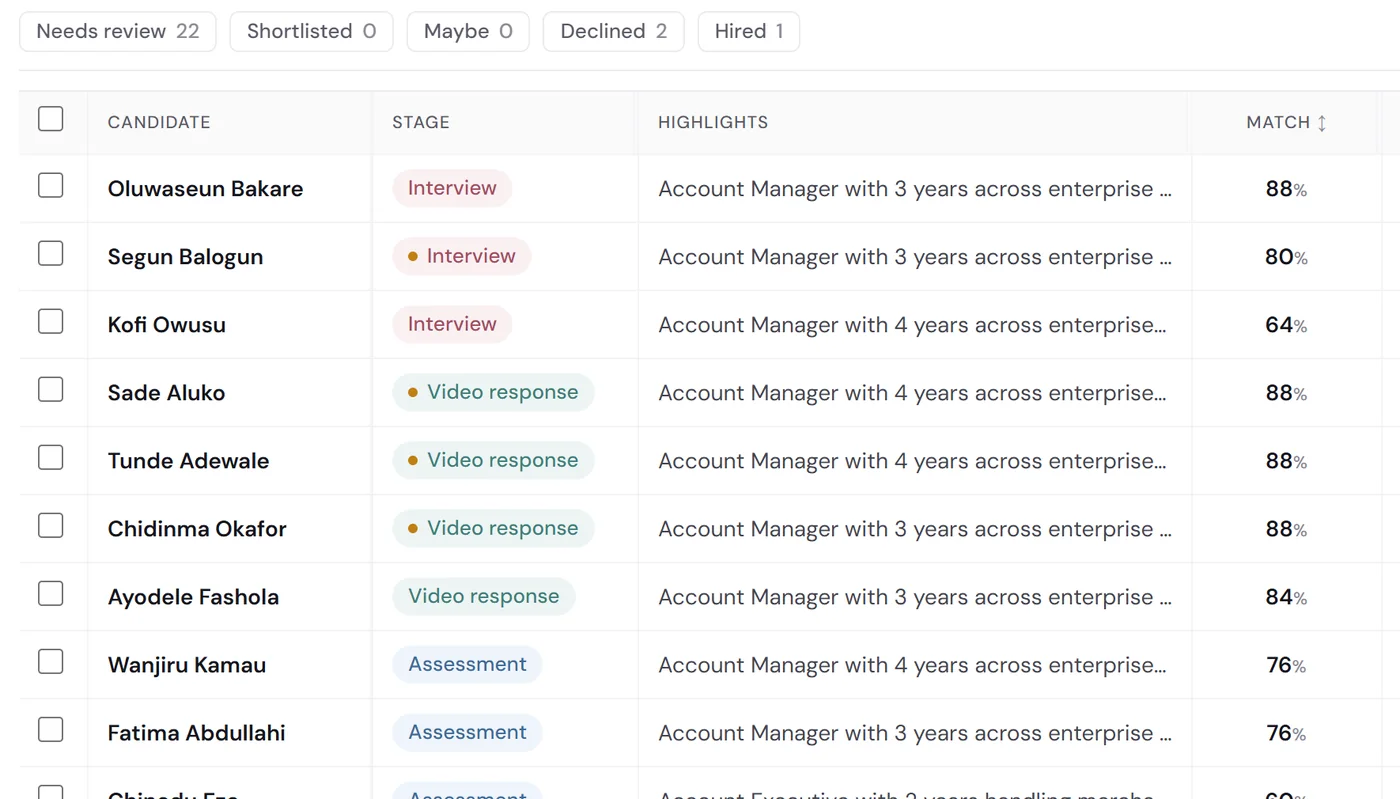Open Oluwaseun Bakare's candidate profile

click(205, 189)
